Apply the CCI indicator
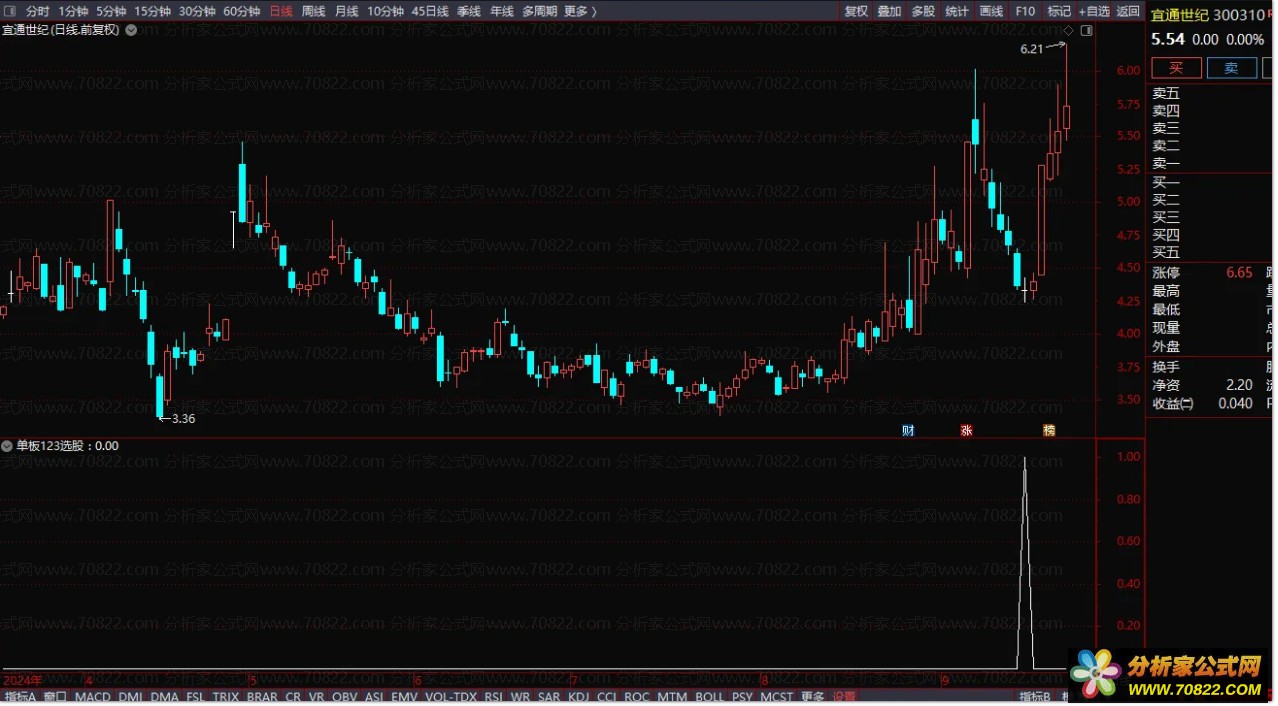This screenshot has width=1278, height=706. click(607, 697)
